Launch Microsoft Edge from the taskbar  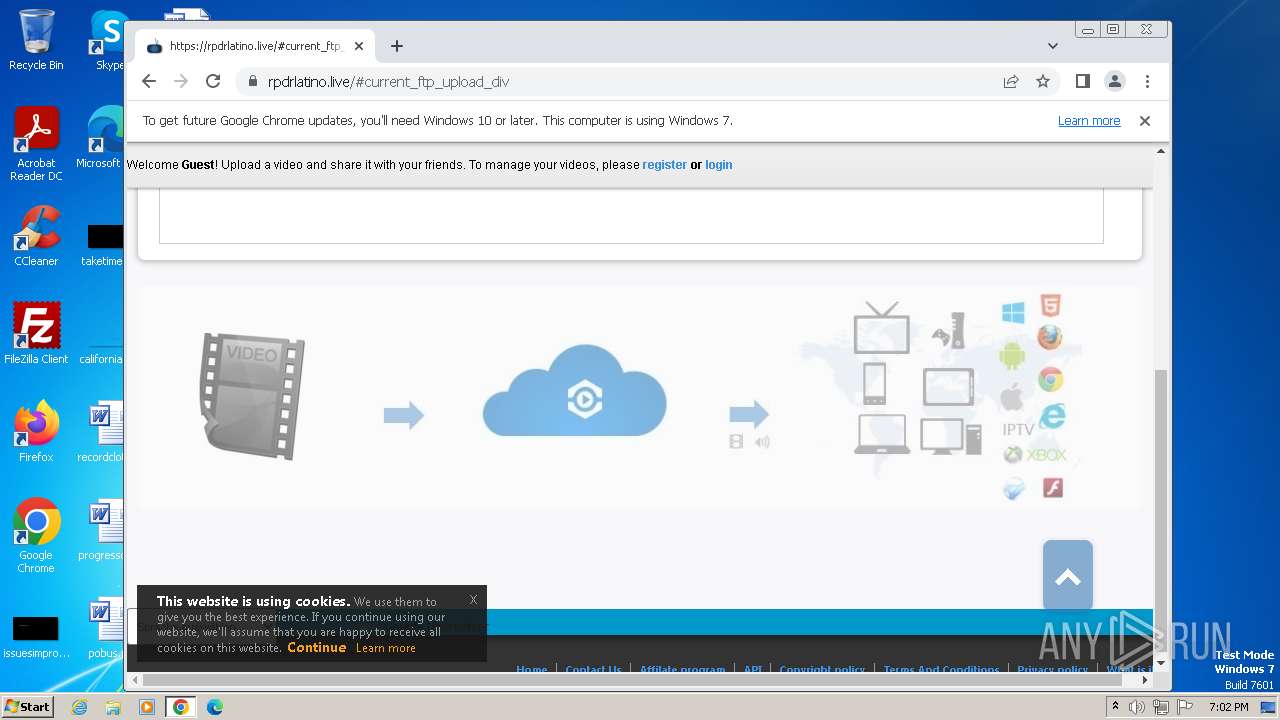pyautogui.click(x=214, y=707)
